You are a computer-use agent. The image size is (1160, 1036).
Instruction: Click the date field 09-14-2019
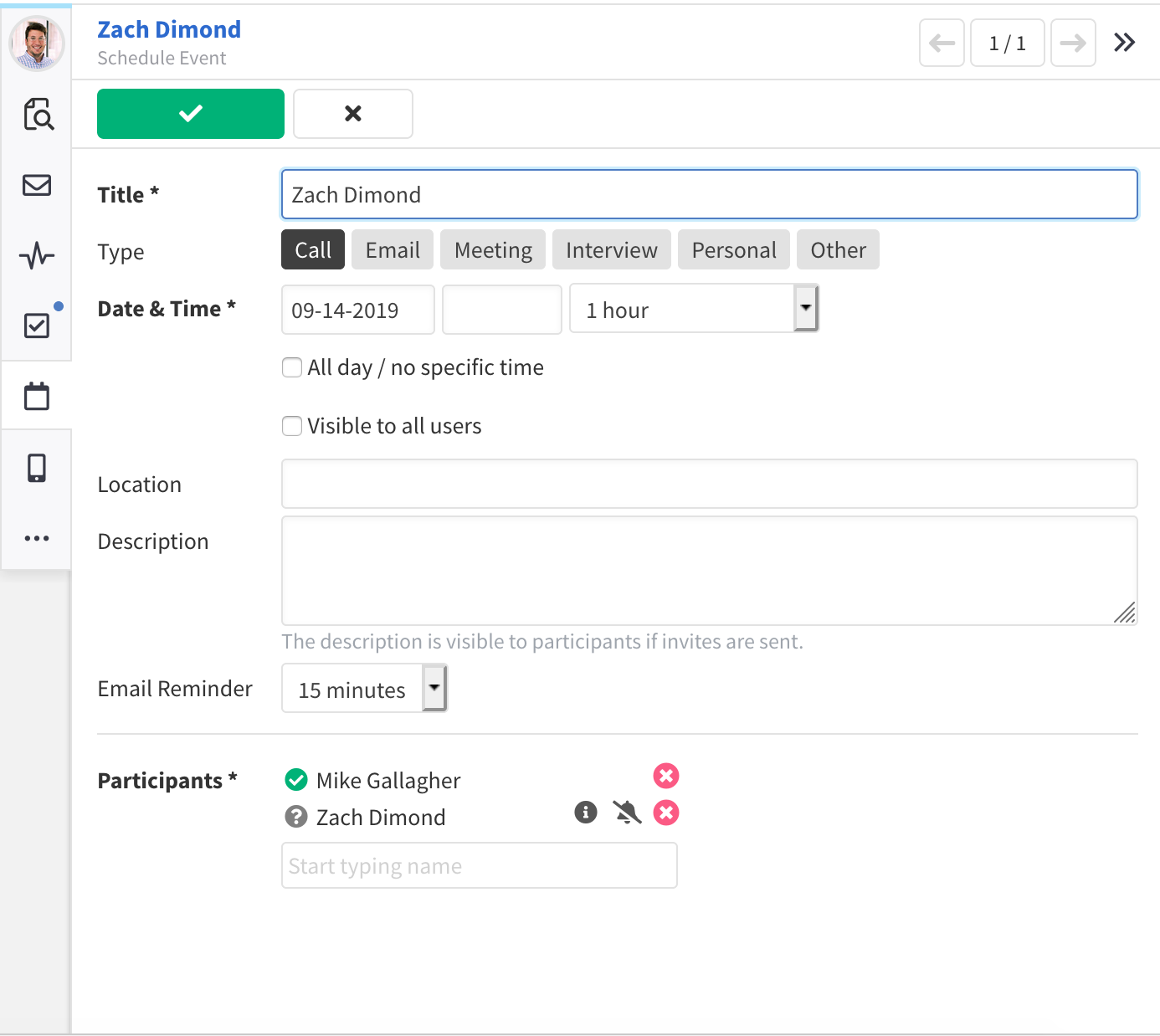tap(358, 310)
